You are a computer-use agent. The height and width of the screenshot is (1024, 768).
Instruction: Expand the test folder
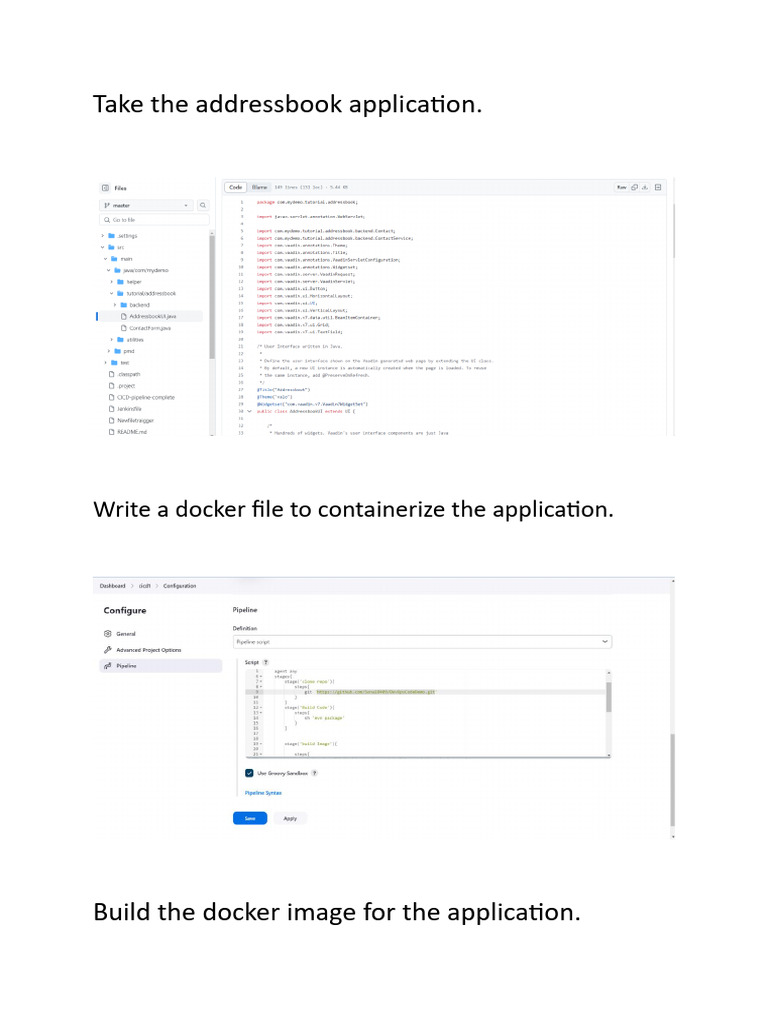pos(106,362)
